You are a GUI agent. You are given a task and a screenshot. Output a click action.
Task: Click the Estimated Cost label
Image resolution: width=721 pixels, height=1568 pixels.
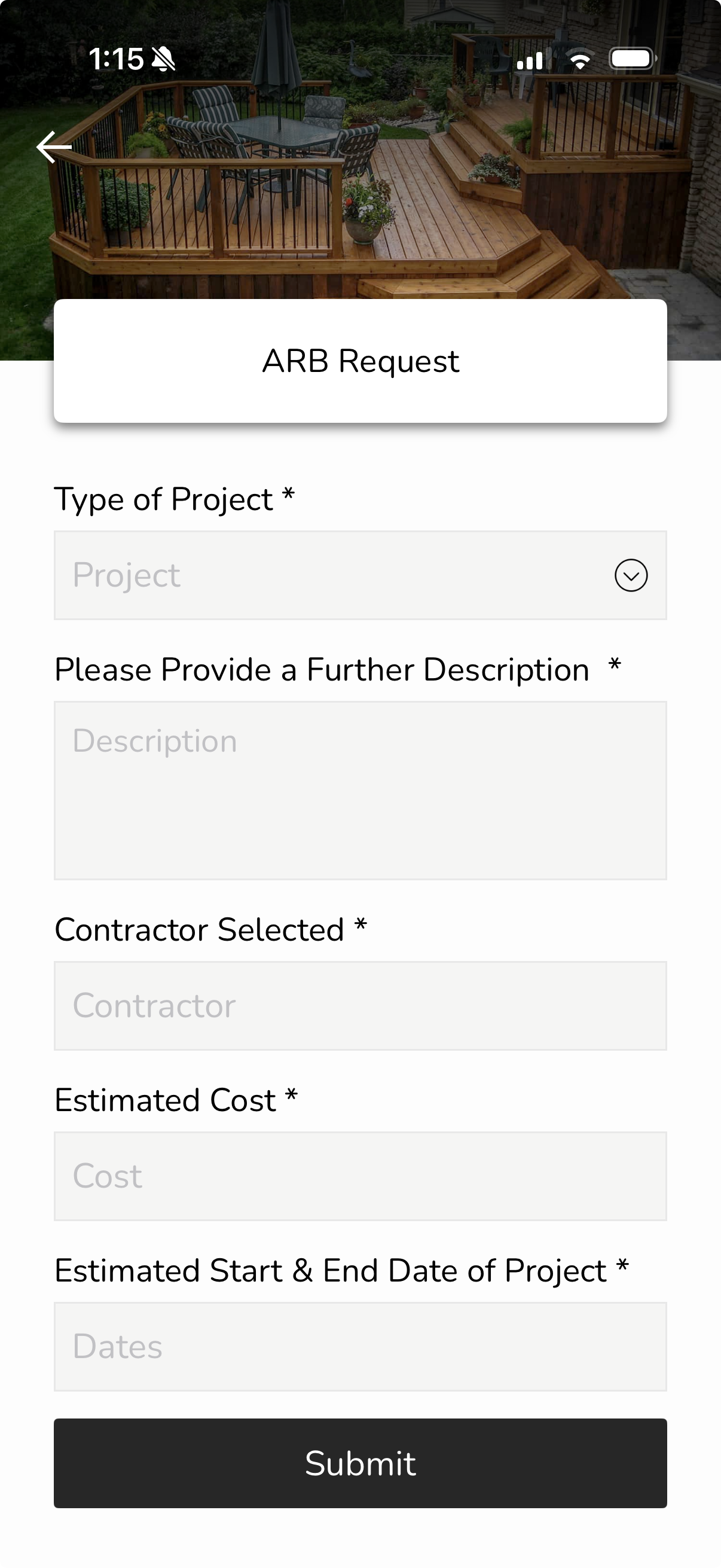click(166, 1100)
